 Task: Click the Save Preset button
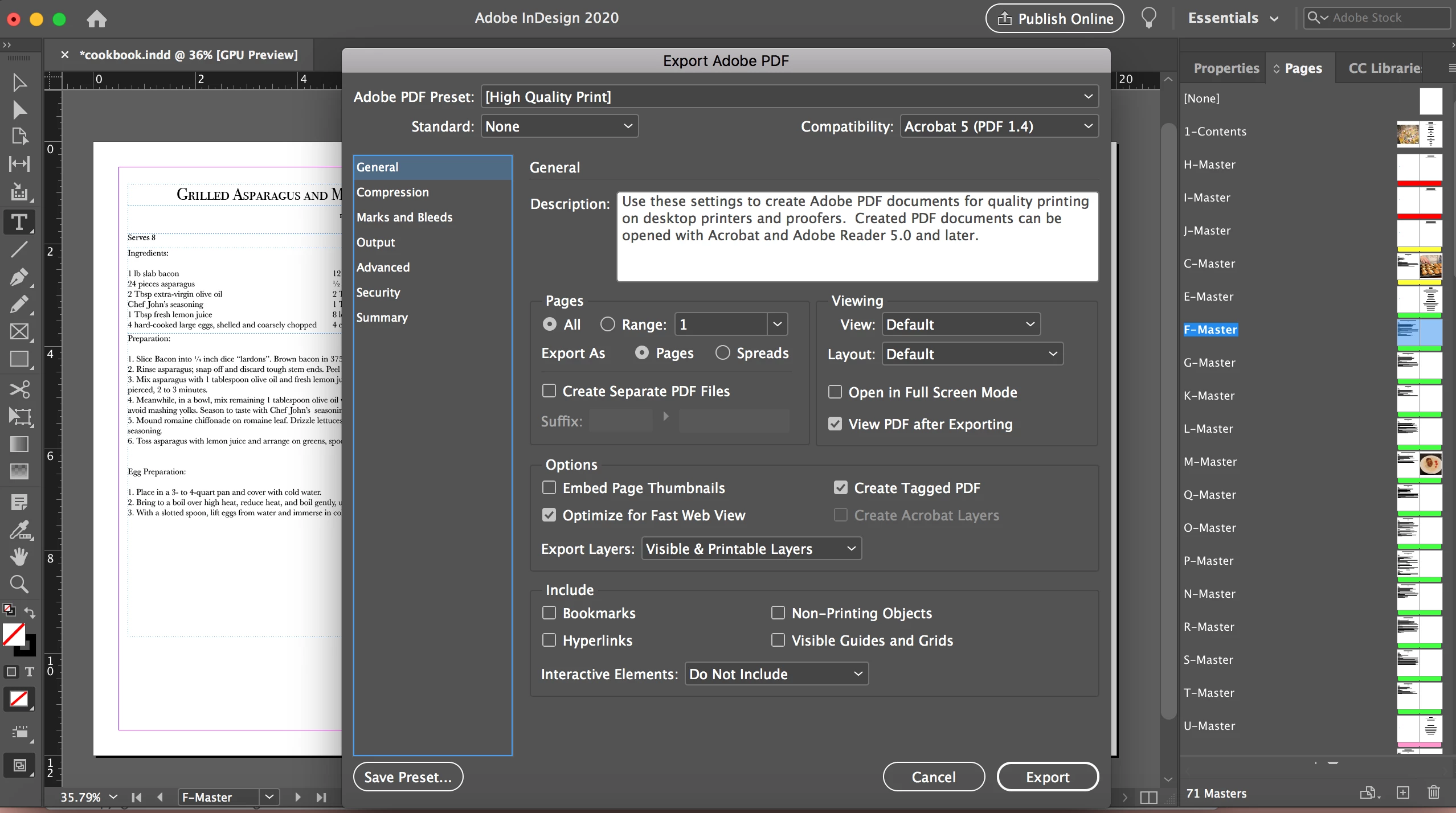(x=408, y=777)
